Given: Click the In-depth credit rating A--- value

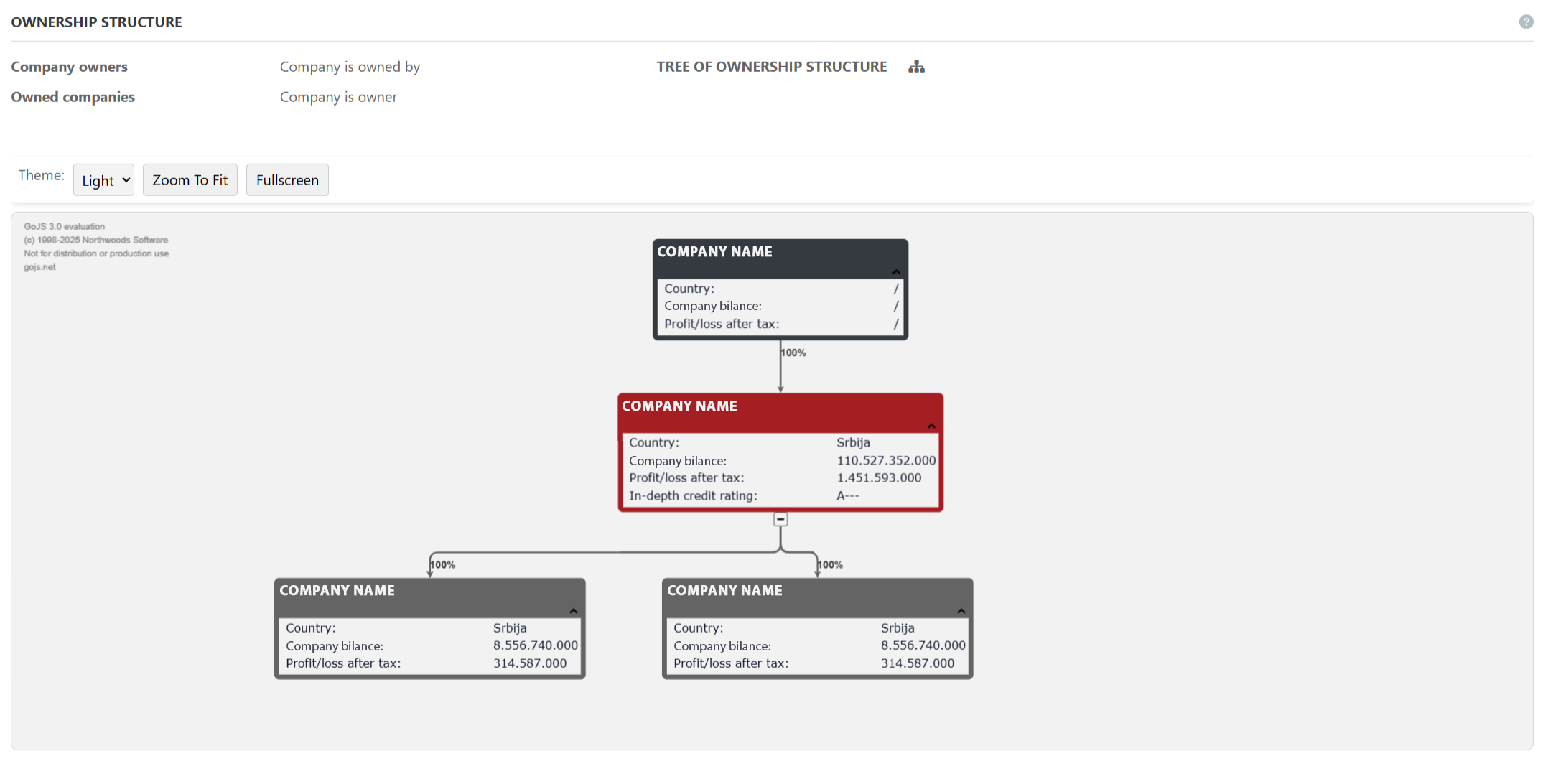Looking at the screenshot, I should [x=847, y=495].
